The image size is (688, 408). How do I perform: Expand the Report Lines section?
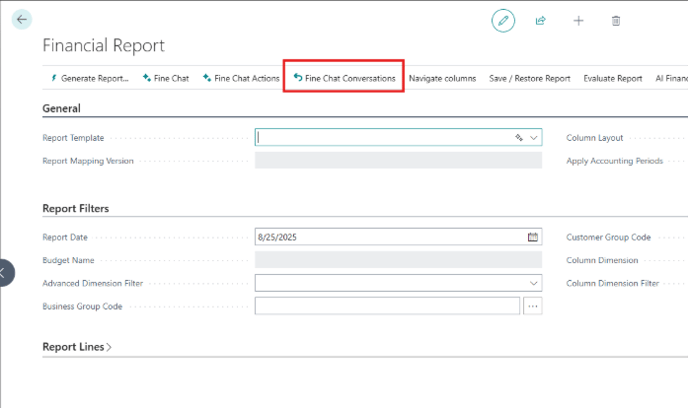pos(77,347)
